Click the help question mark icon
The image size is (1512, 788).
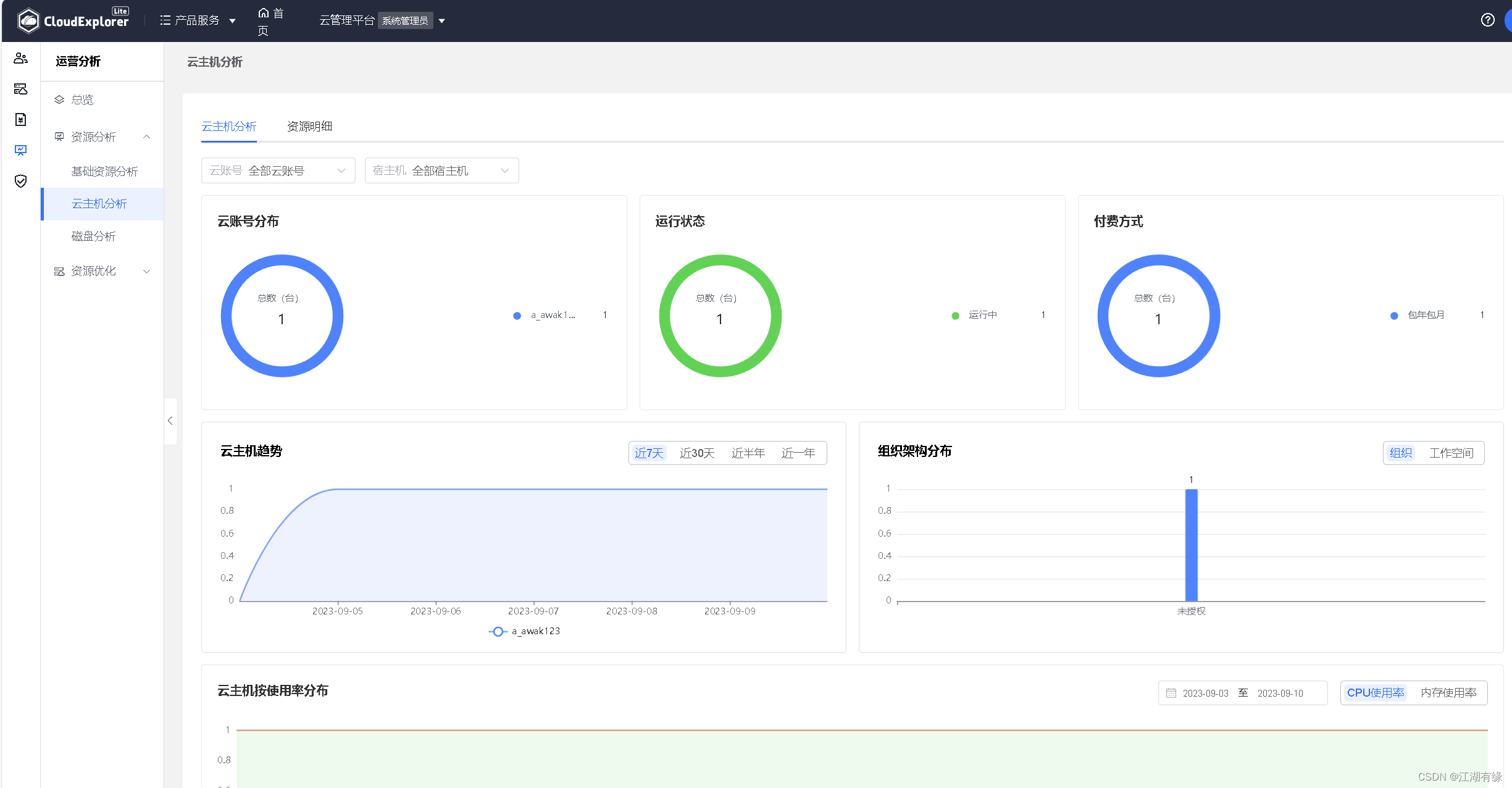tap(1487, 20)
